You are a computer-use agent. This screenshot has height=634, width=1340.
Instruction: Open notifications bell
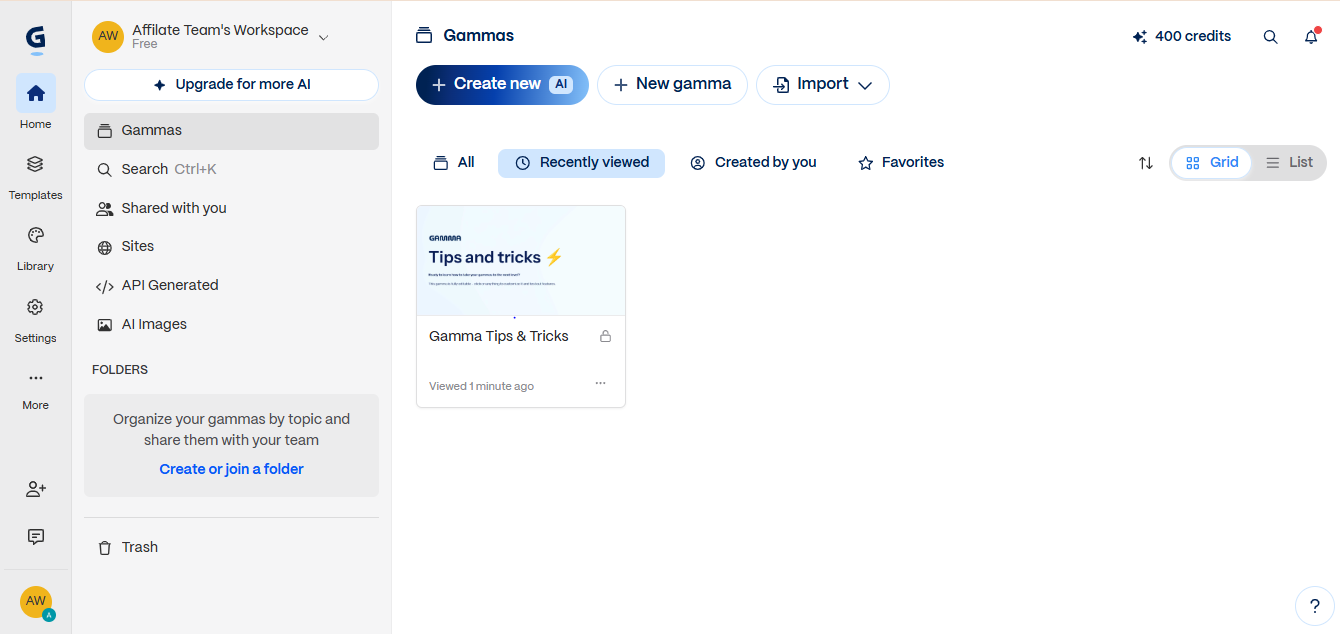[x=1311, y=37]
